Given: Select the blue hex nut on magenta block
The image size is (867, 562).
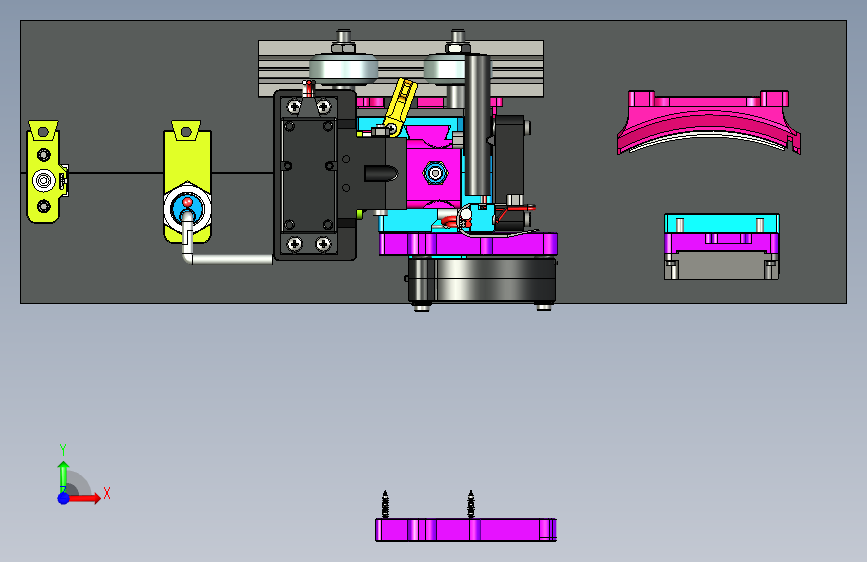Looking at the screenshot, I should click(x=435, y=173).
